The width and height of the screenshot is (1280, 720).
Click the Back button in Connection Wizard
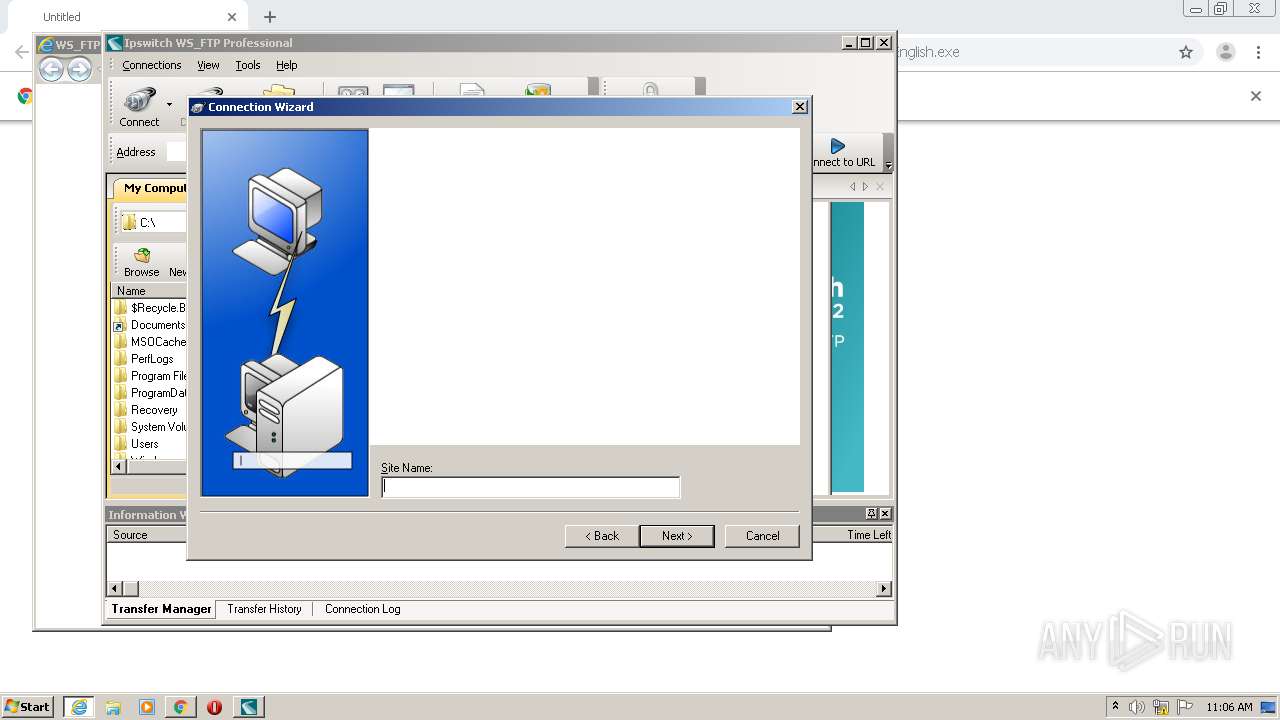pos(602,536)
